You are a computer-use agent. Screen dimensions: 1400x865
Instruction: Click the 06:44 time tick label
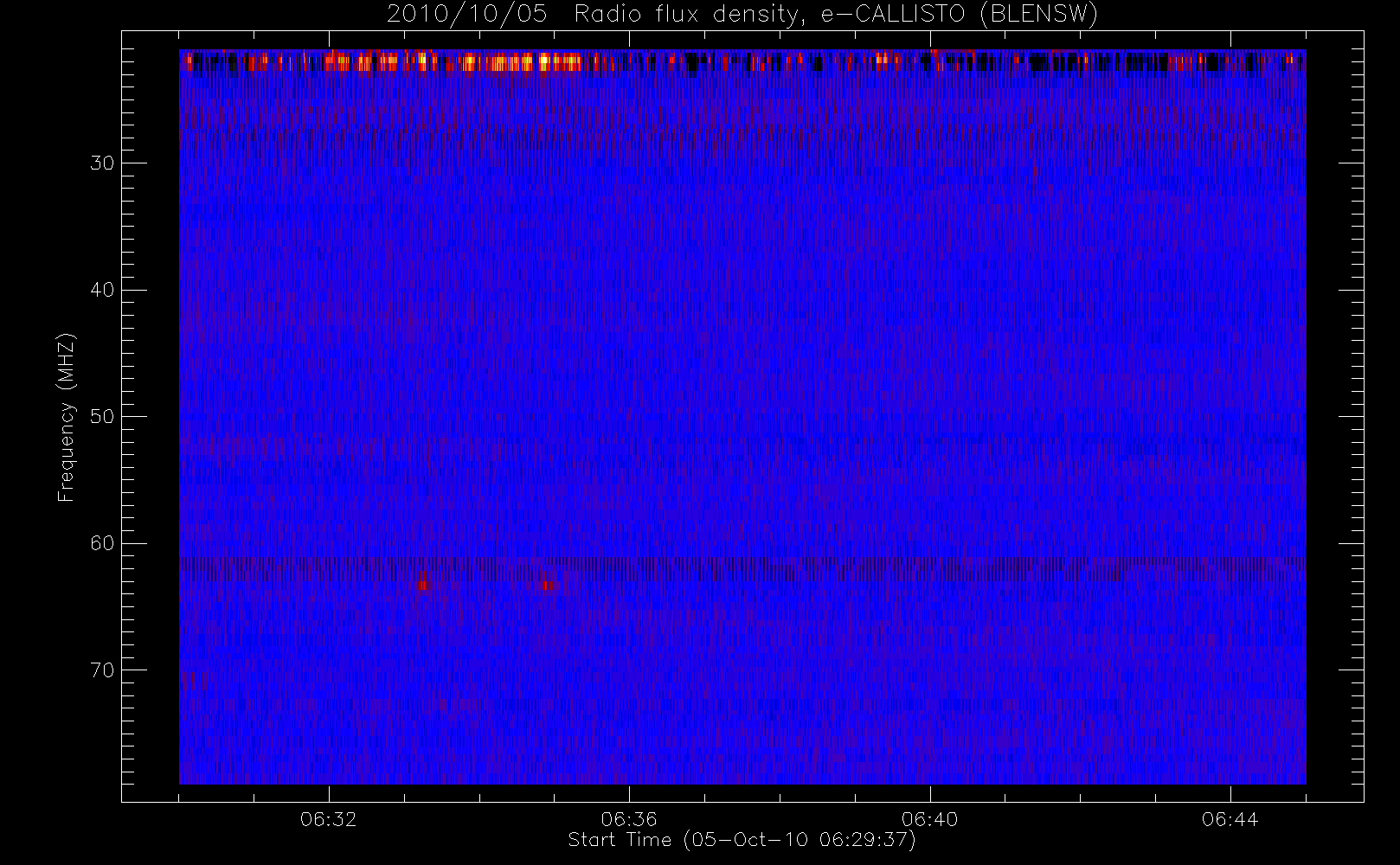click(1230, 819)
